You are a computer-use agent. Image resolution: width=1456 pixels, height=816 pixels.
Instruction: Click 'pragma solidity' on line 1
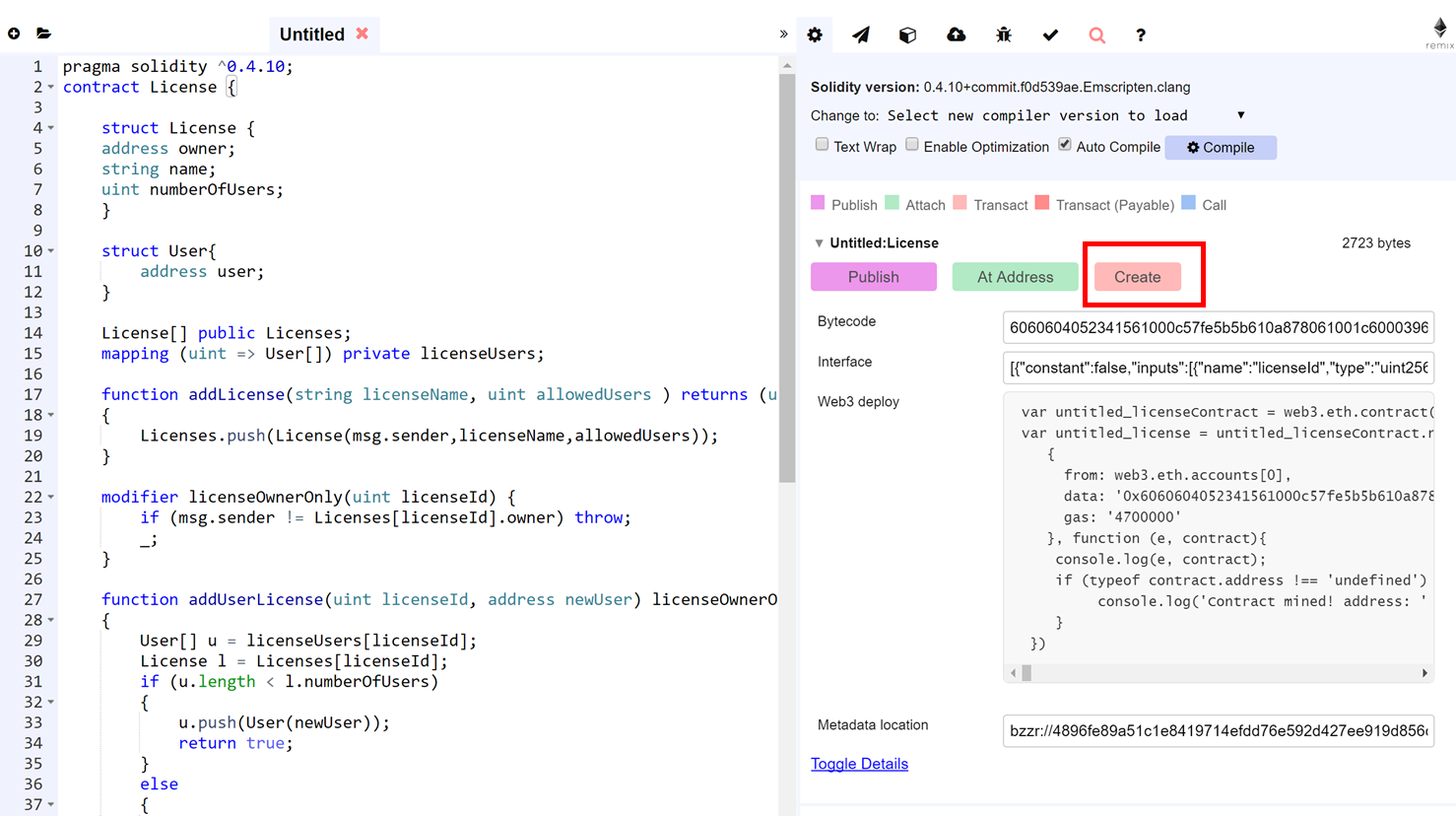(x=135, y=67)
